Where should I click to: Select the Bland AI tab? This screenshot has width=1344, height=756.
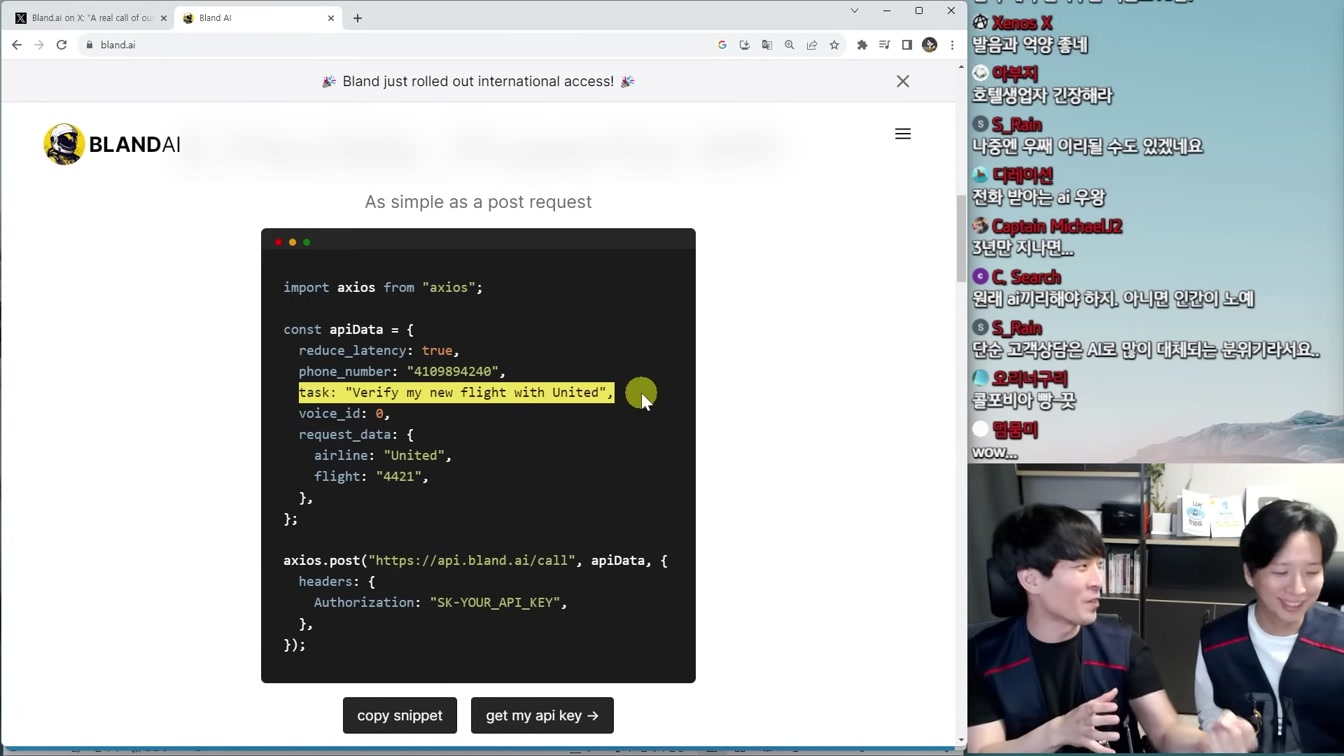(258, 18)
